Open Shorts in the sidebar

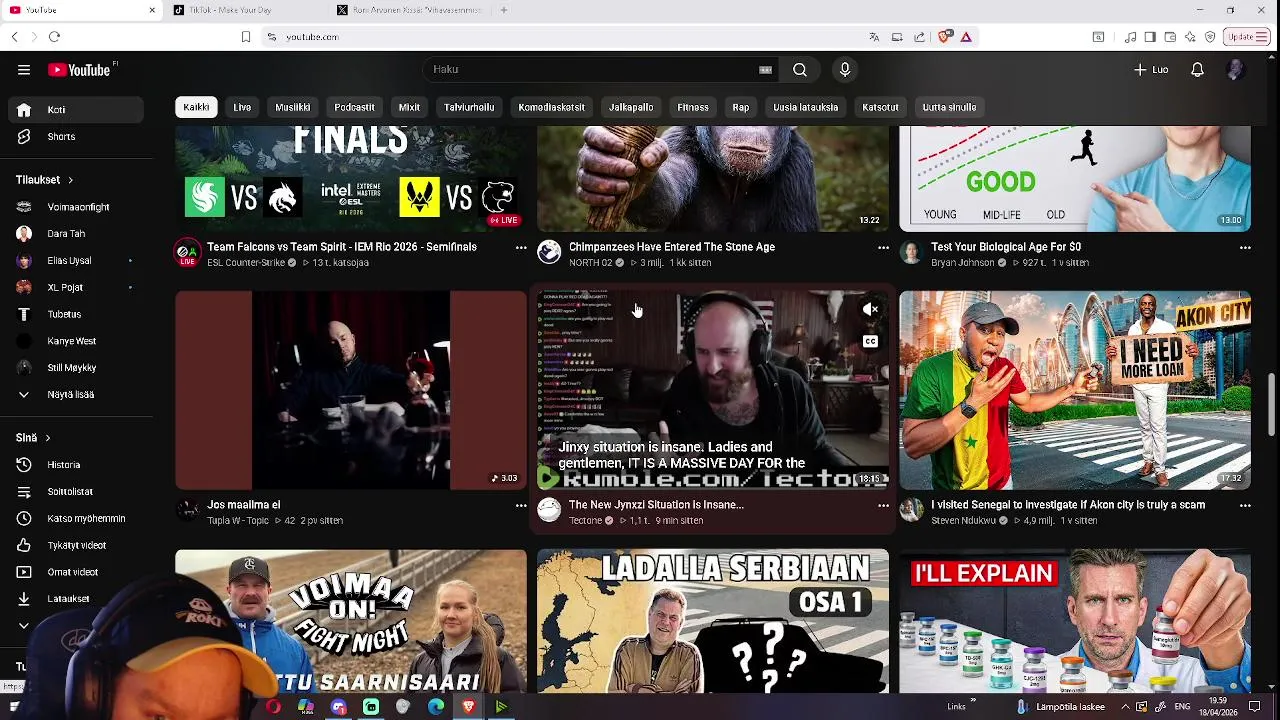pyautogui.click(x=76, y=137)
